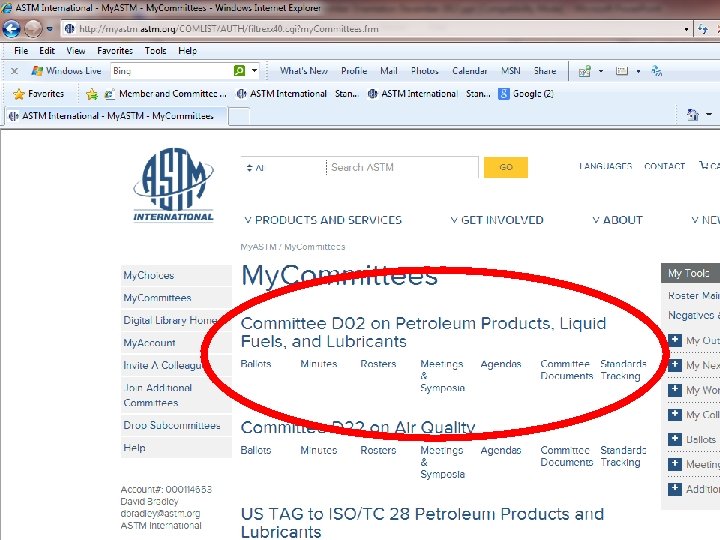The image size is (720, 540).
Task: Expand the Get Involved menu
Action: click(x=497, y=220)
